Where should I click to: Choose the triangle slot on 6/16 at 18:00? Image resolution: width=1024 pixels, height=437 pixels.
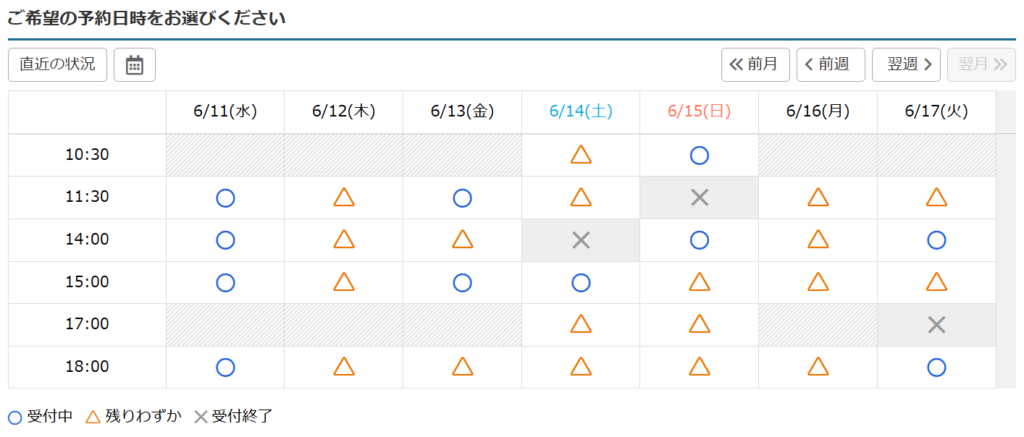[818, 366]
